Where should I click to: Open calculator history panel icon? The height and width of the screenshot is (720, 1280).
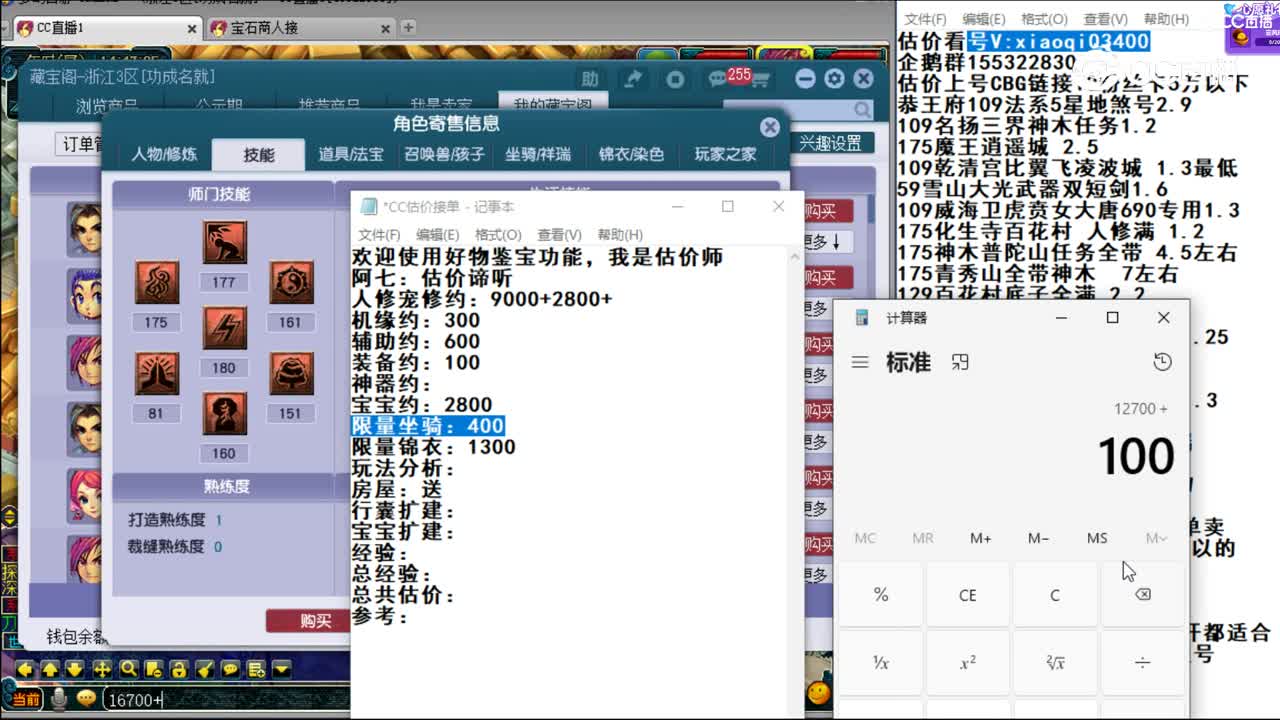[x=1162, y=362]
